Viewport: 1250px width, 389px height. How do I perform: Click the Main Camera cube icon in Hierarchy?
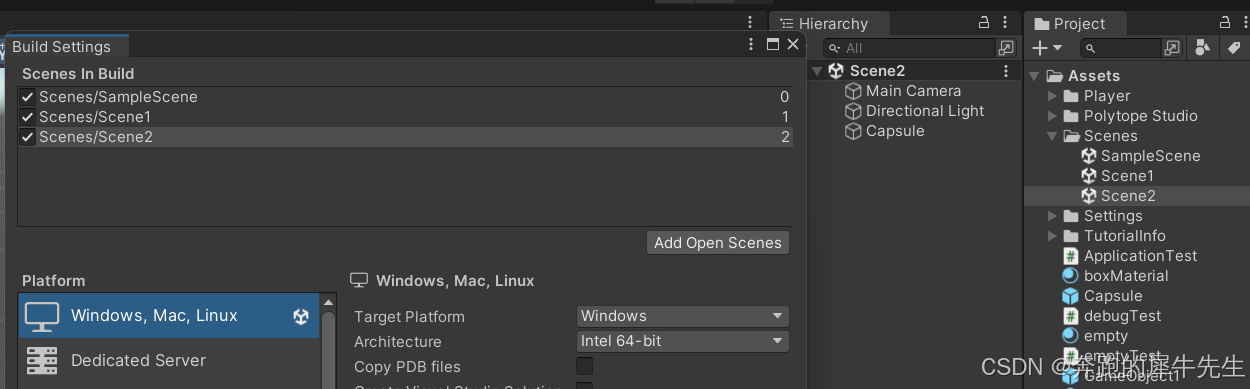click(853, 91)
